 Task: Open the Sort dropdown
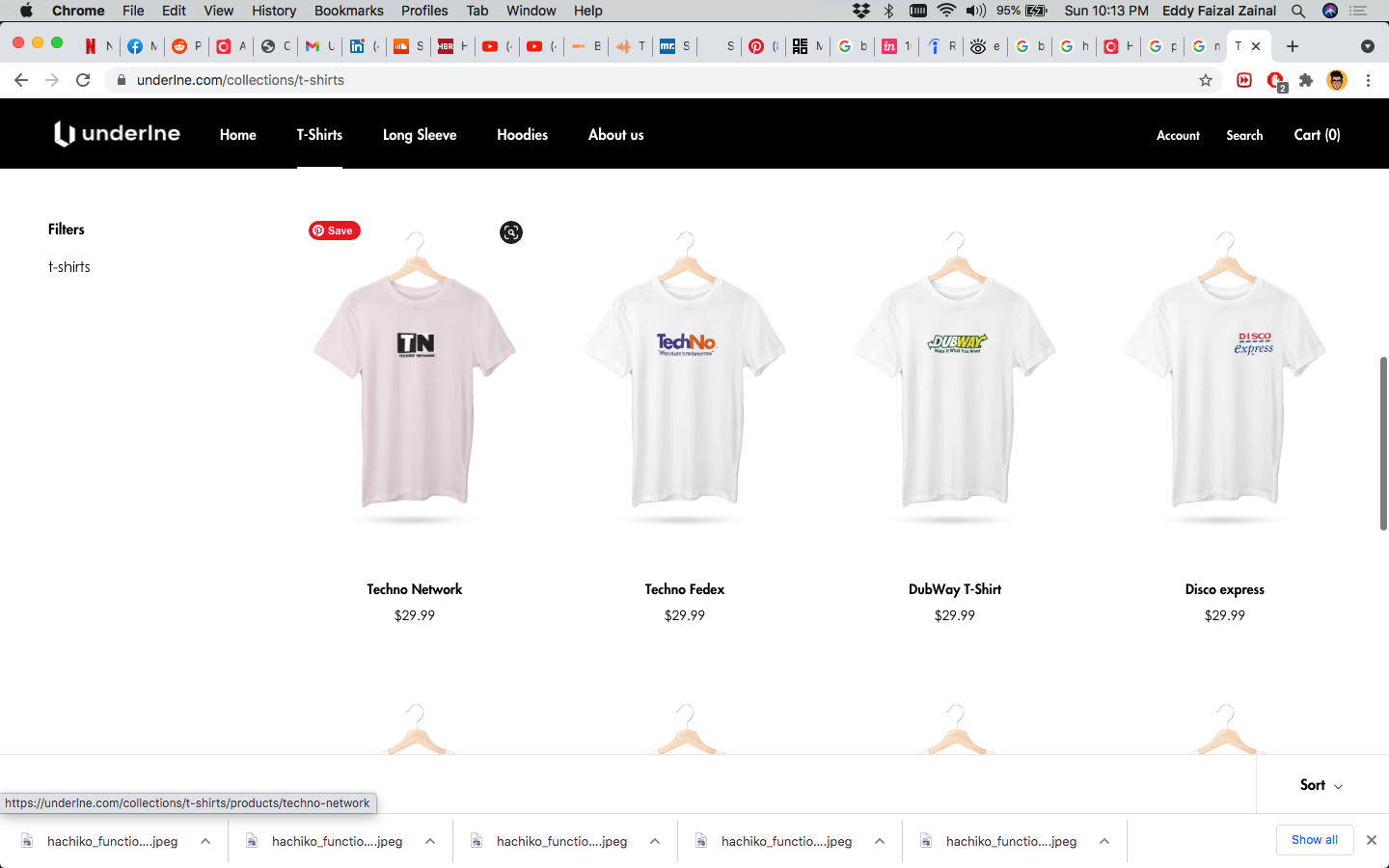1321,785
